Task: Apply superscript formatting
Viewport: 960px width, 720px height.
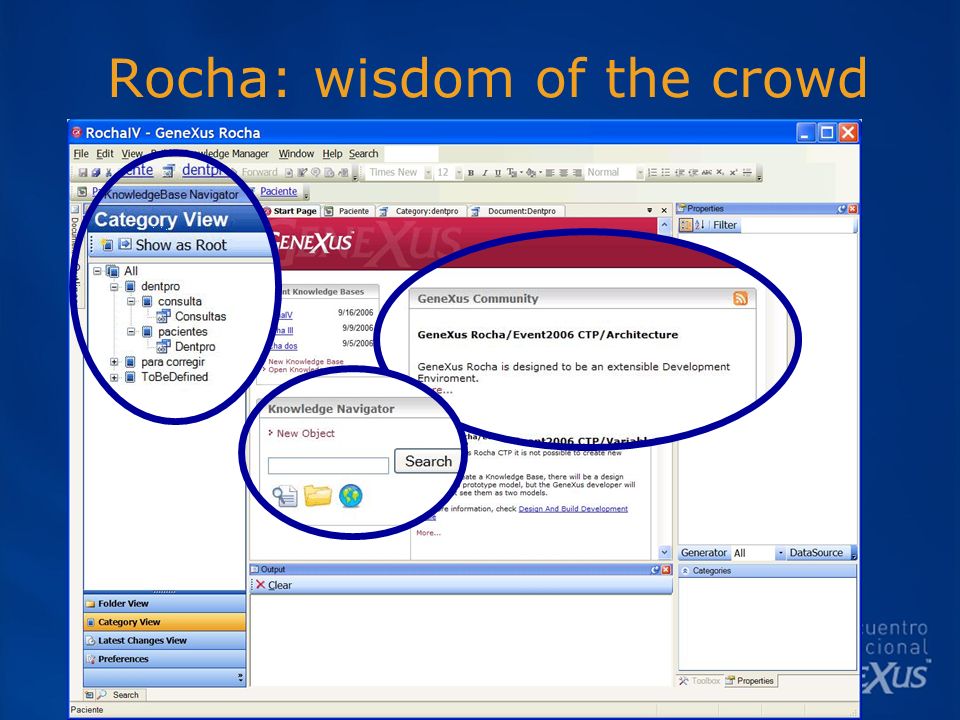Action: (733, 173)
